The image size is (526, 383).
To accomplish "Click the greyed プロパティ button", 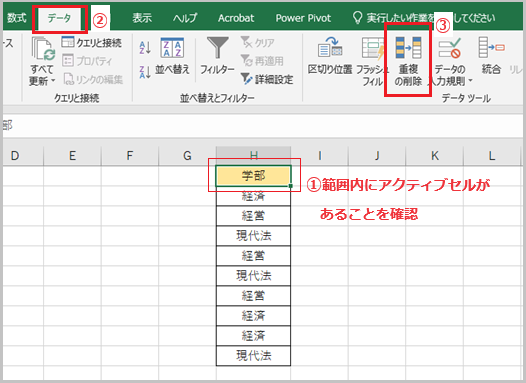I will pyautogui.click(x=87, y=61).
